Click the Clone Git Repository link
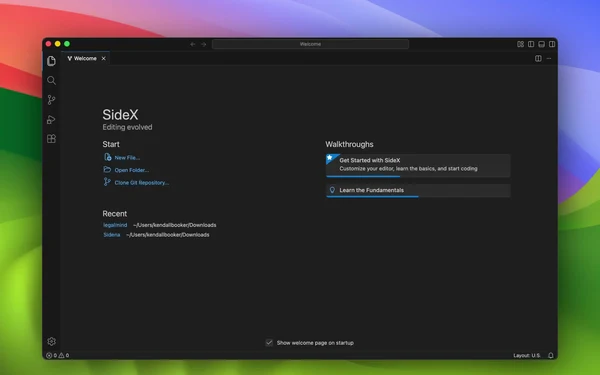Viewport: 600px width, 375px height. click(142, 183)
